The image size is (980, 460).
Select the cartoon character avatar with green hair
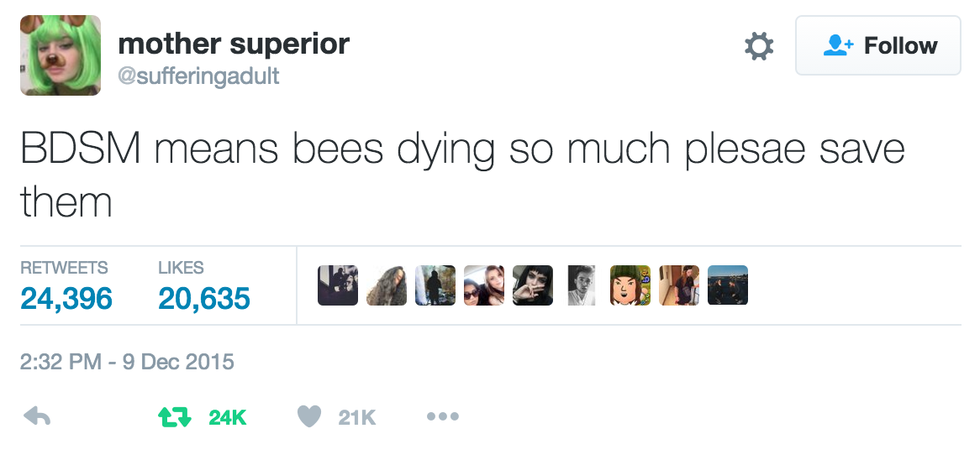tap(630, 285)
